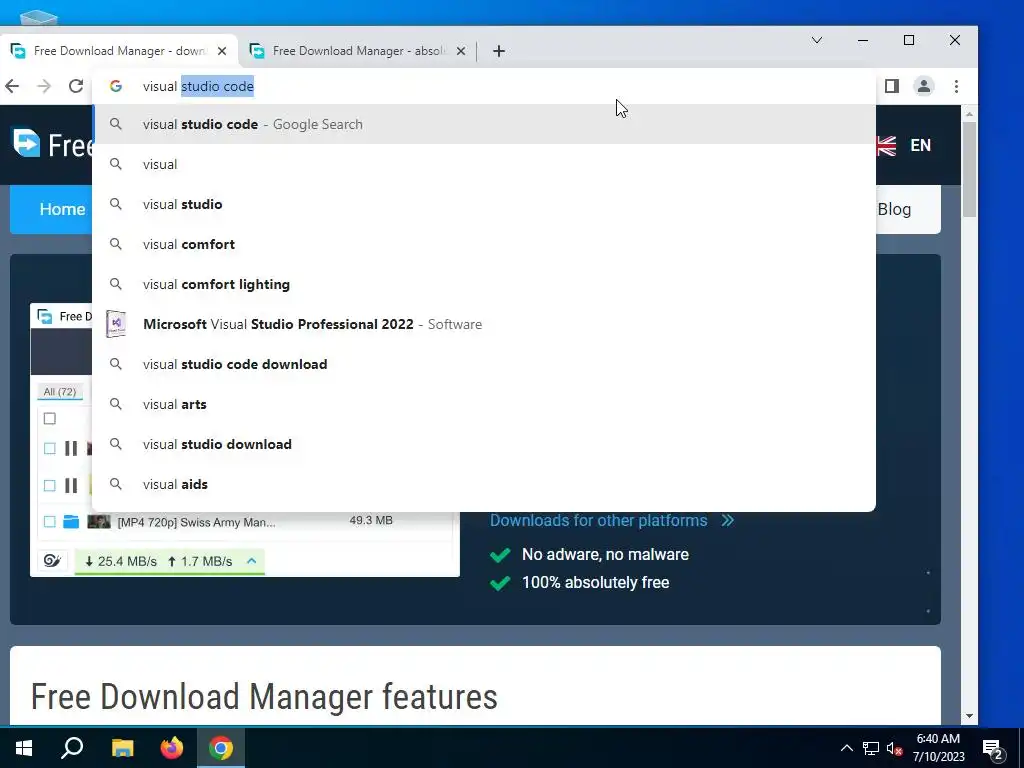Click folder icon in Swiss Army Man row

[71, 522]
